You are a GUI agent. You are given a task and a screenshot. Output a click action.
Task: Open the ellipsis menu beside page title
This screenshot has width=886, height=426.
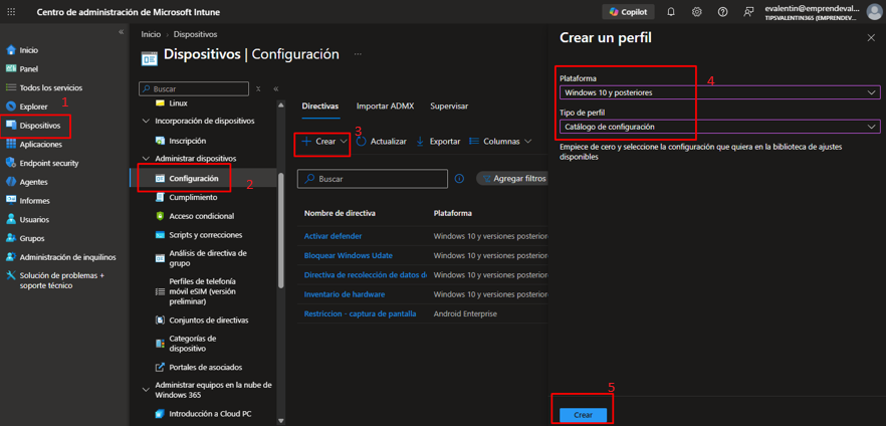tap(358, 54)
